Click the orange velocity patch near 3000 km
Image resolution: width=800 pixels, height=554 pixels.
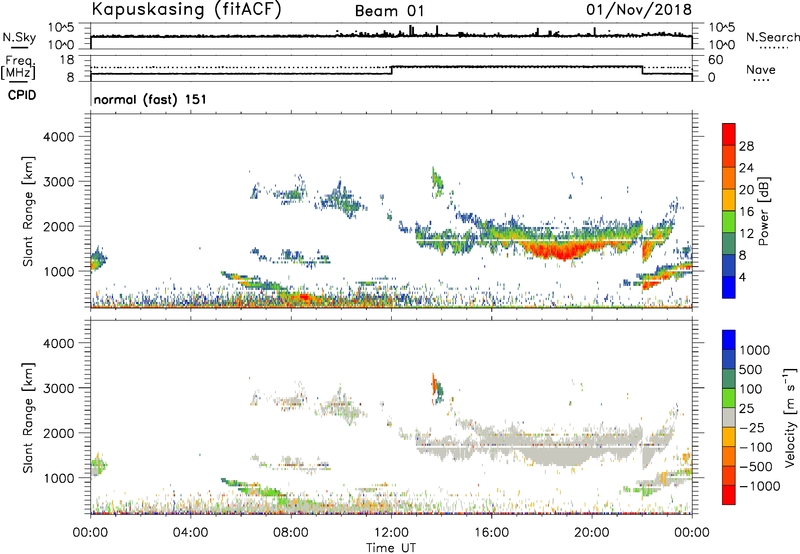434,385
